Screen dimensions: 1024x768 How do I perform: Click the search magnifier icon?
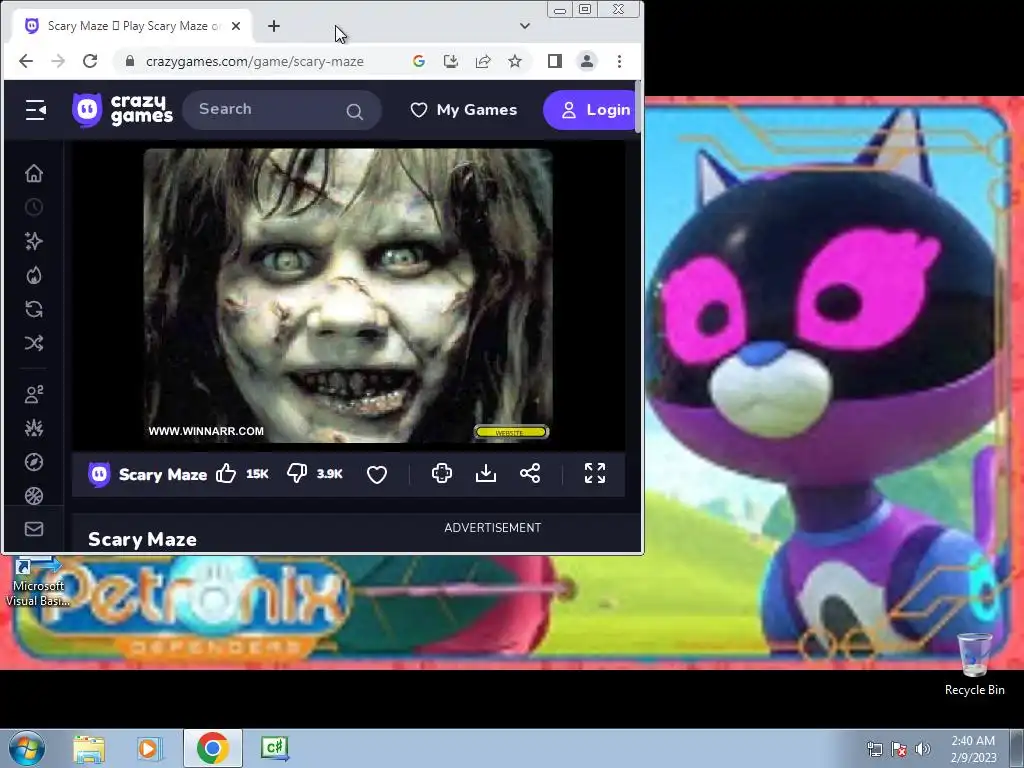[x=355, y=112]
